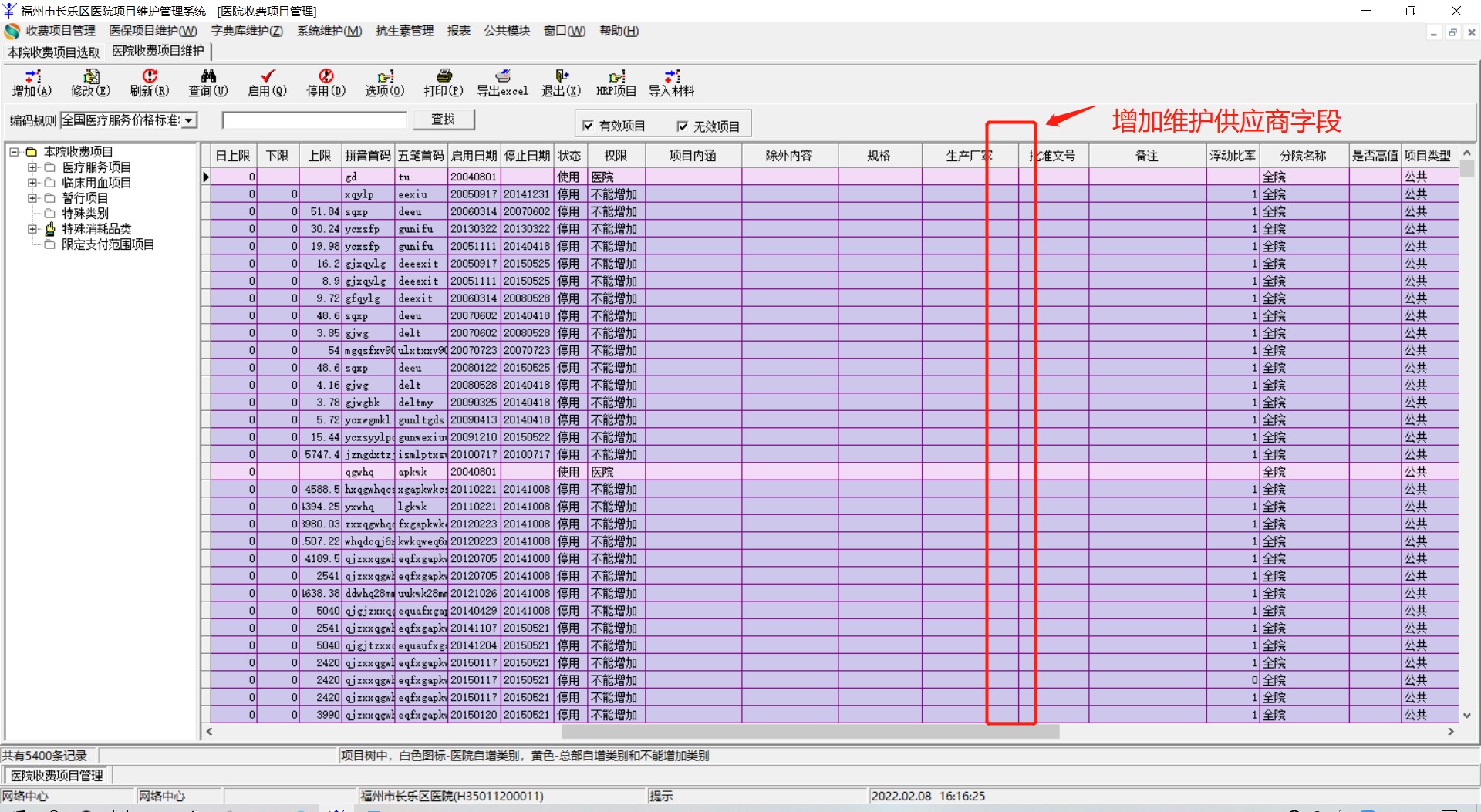Screen dimensions: 1481x812
Task: Open the 医保项目维护(W) menu
Action: click(153, 31)
